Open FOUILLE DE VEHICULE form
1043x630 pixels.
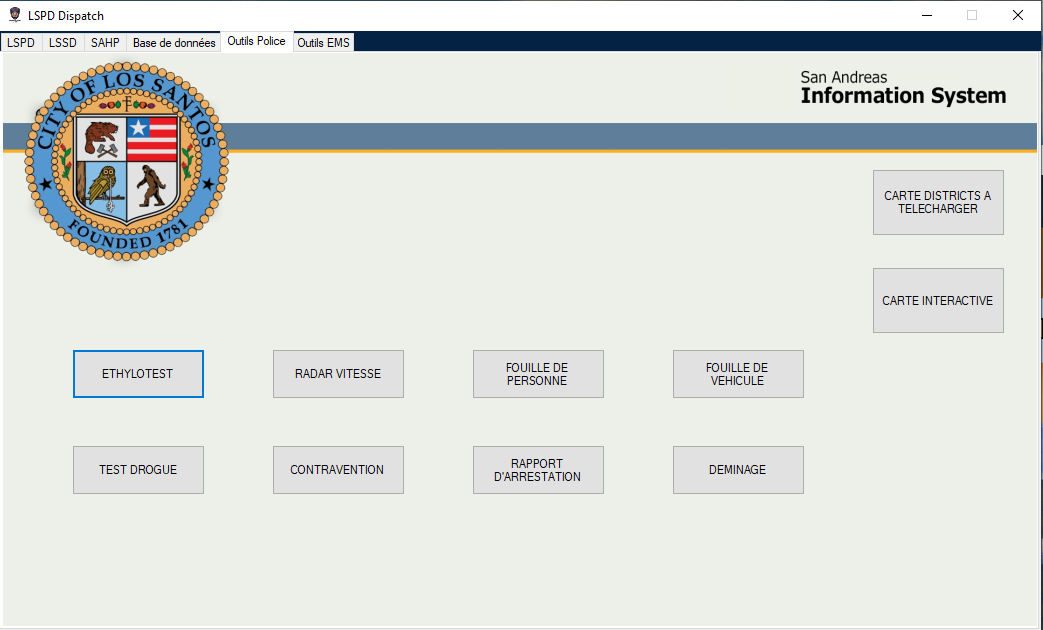pos(738,374)
